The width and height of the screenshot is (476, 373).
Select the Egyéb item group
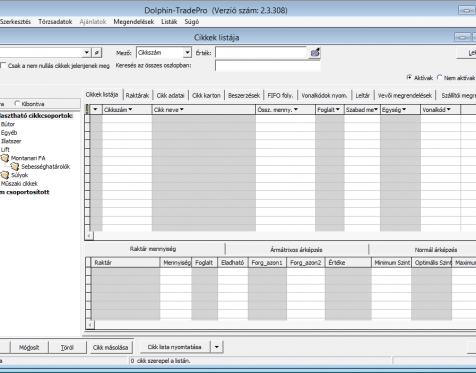pyautogui.click(x=9, y=133)
